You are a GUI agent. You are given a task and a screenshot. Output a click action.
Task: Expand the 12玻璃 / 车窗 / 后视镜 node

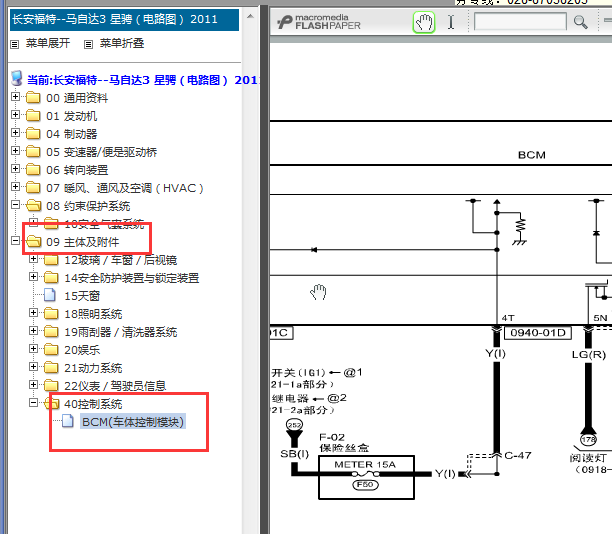point(34,258)
